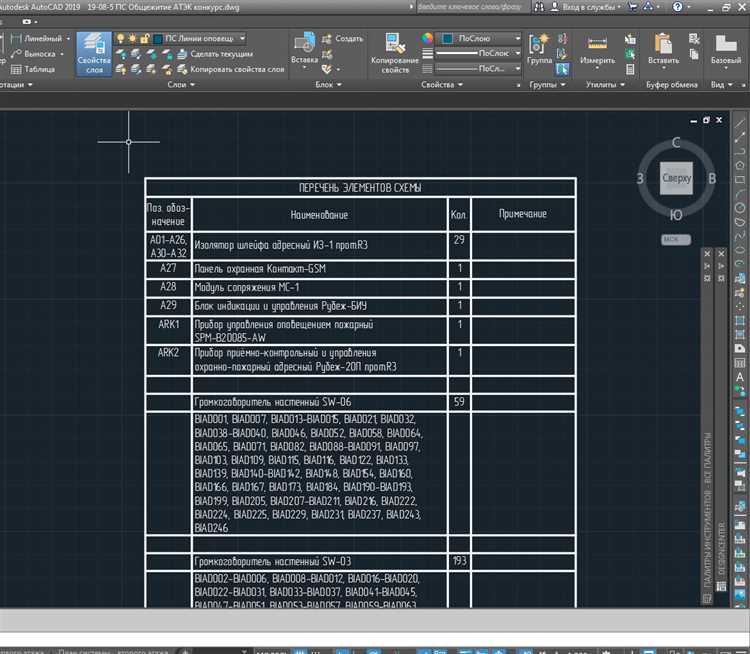Toggle group selection on/off icon
The width and height of the screenshot is (750, 654).
click(x=562, y=70)
